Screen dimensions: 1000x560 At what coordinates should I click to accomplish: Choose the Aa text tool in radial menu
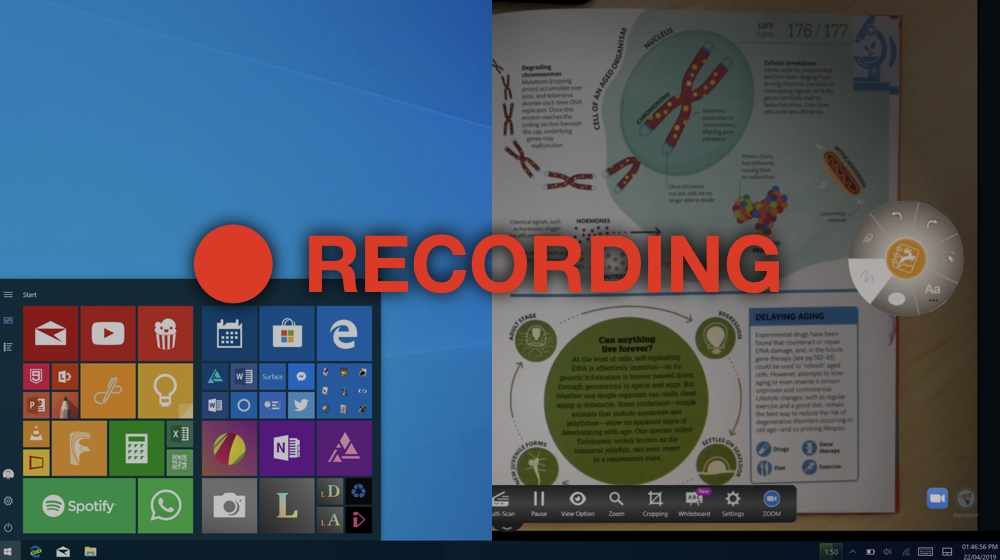coord(932,289)
